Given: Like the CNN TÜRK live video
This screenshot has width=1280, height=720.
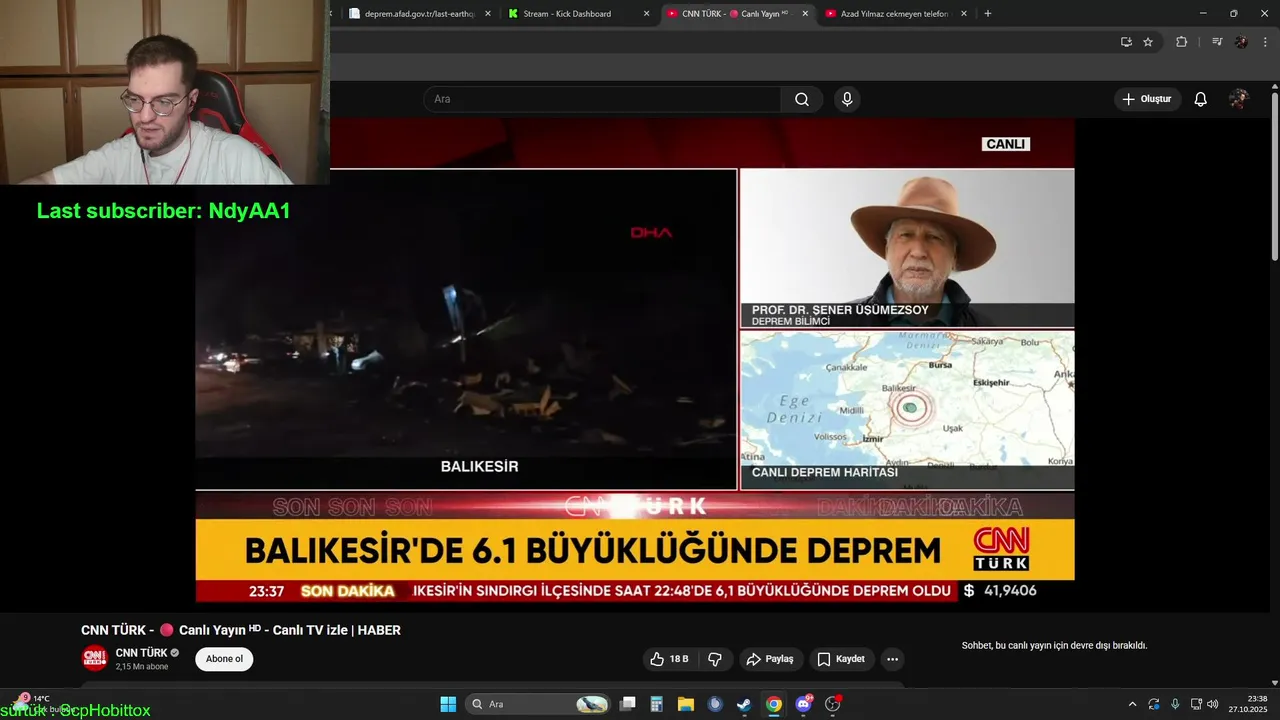Looking at the screenshot, I should pos(669,659).
